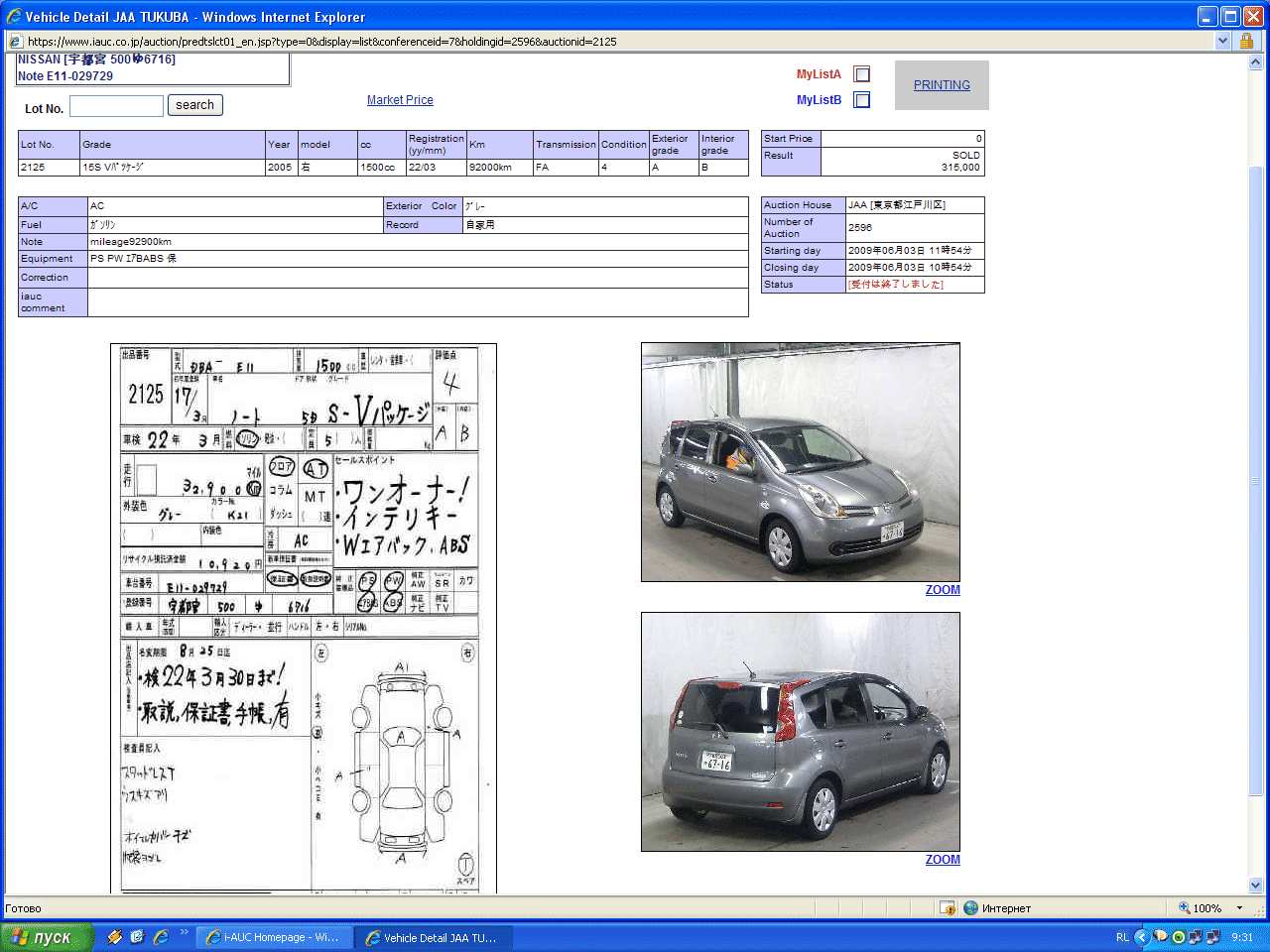Screen dimensions: 1270x952
Task: Click the page scroll-down arrow
Action: pyautogui.click(x=1255, y=886)
